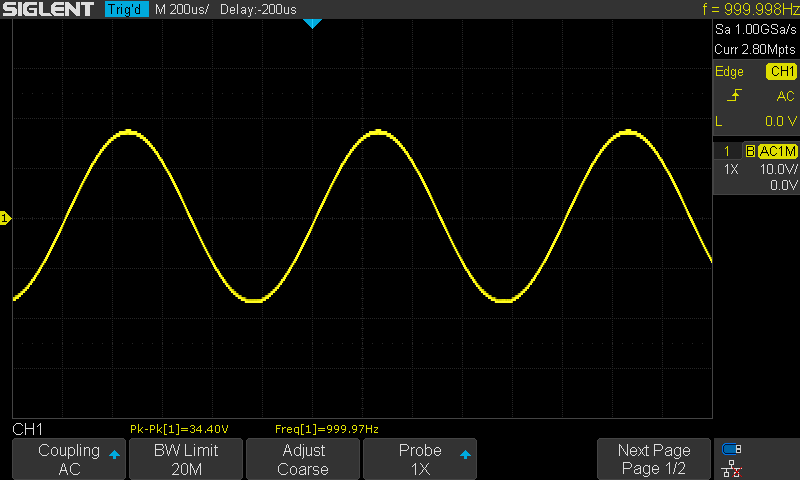
Task: Click the blue arrow on Probe softkey
Action: point(465,454)
